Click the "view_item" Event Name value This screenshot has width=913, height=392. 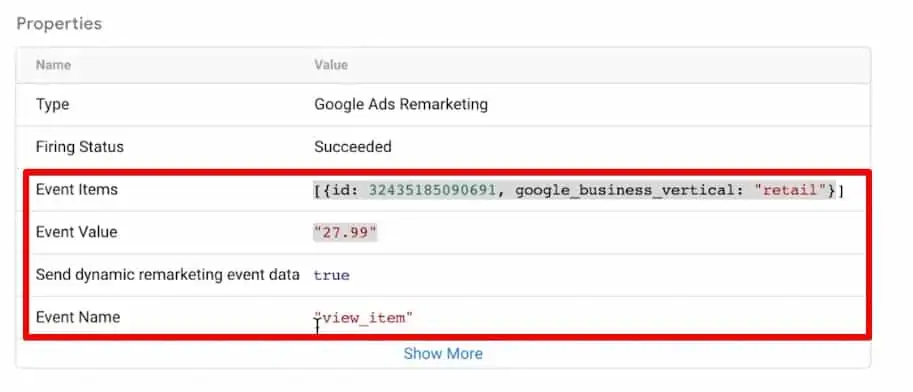tap(363, 318)
